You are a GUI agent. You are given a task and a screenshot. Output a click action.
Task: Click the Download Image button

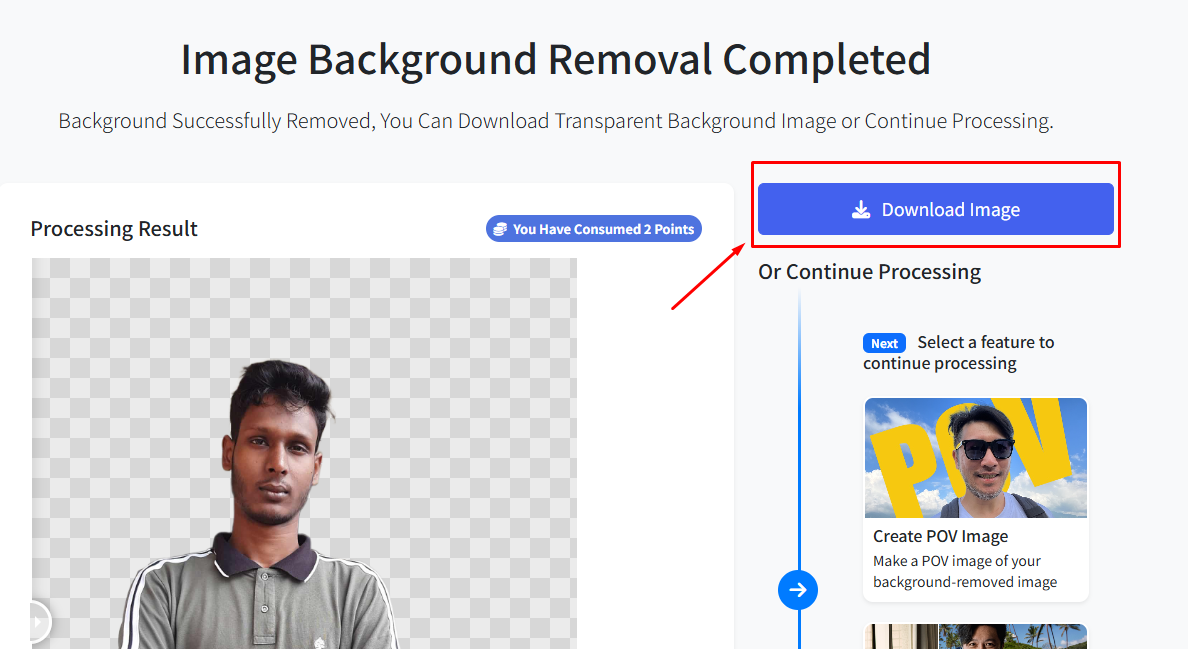935,209
